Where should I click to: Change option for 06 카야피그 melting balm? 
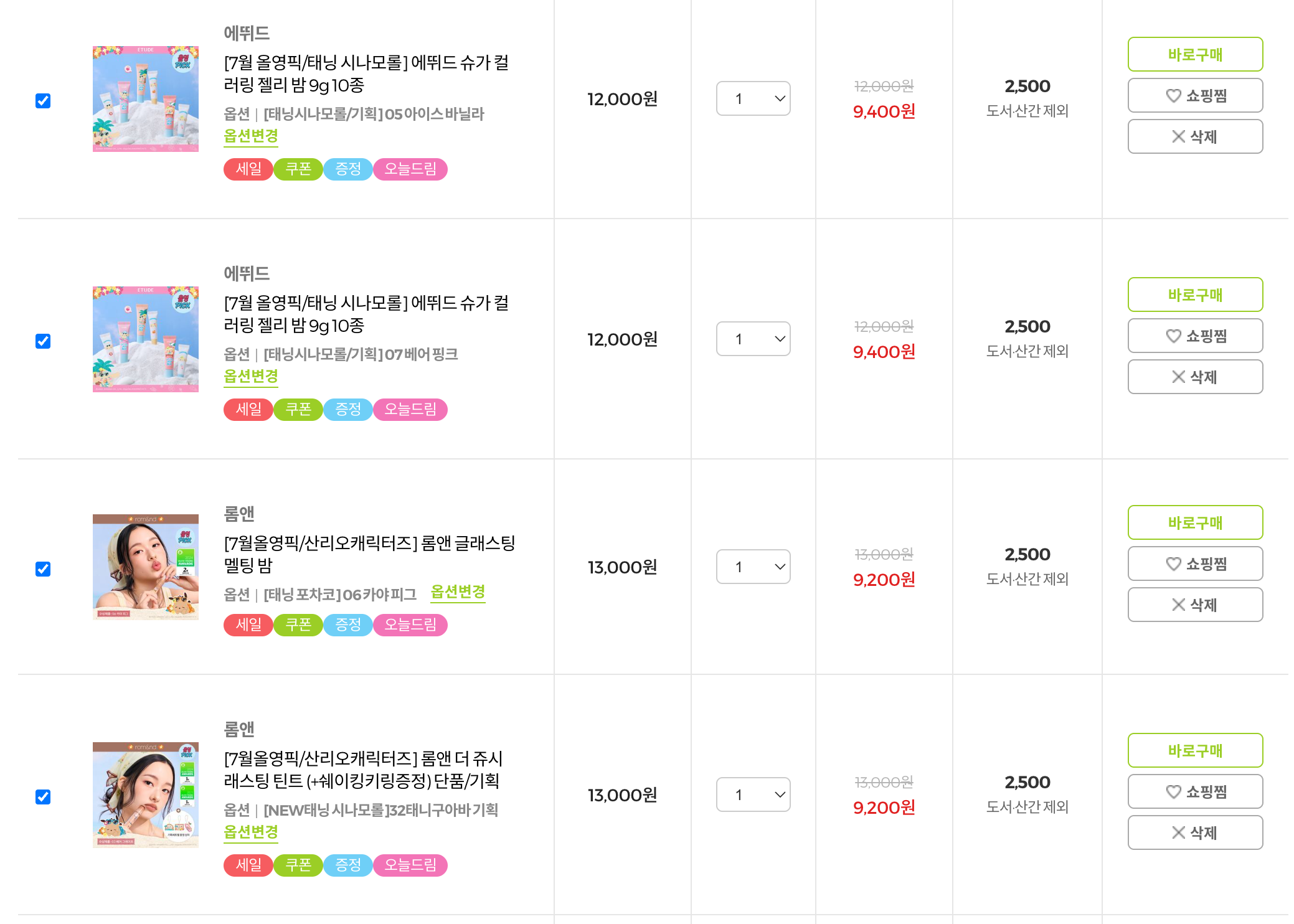458,592
